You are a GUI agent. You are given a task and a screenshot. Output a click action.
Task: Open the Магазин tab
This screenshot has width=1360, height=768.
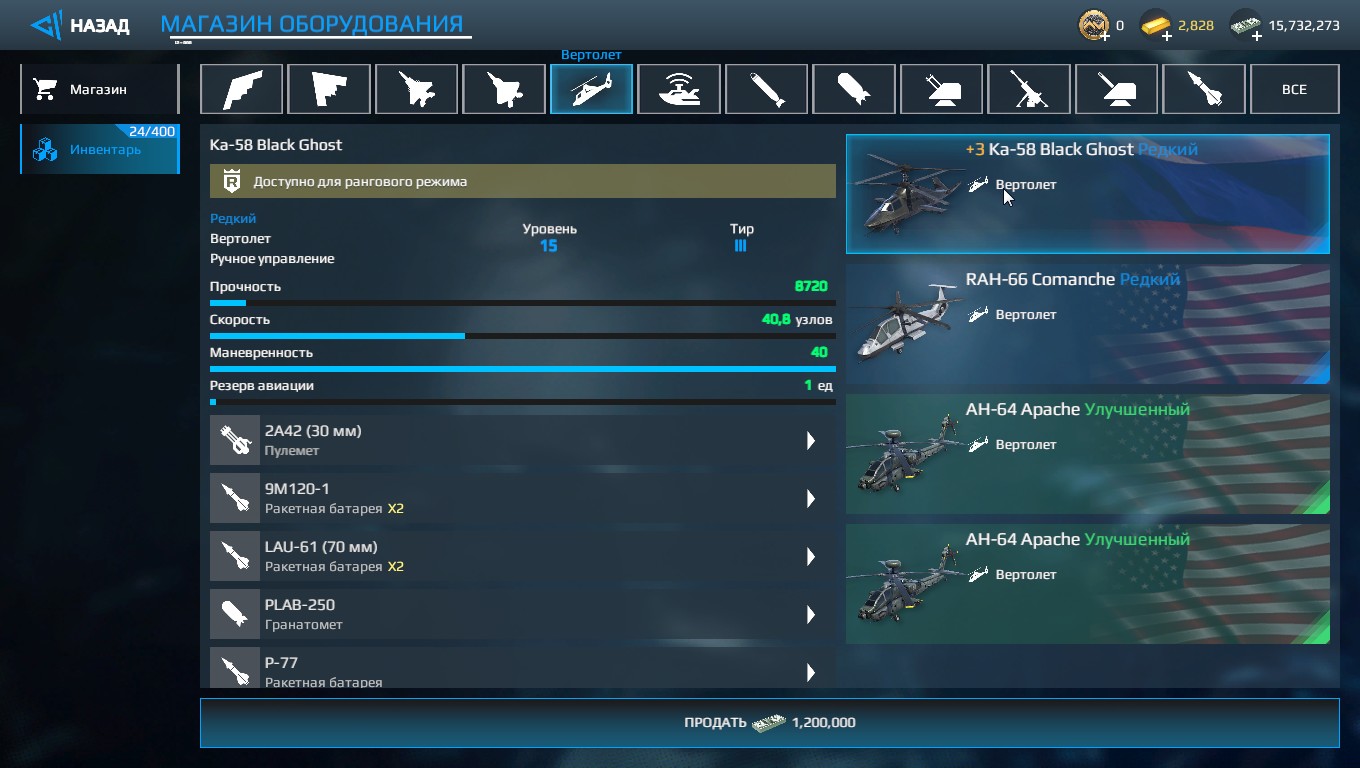pyautogui.click(x=99, y=89)
